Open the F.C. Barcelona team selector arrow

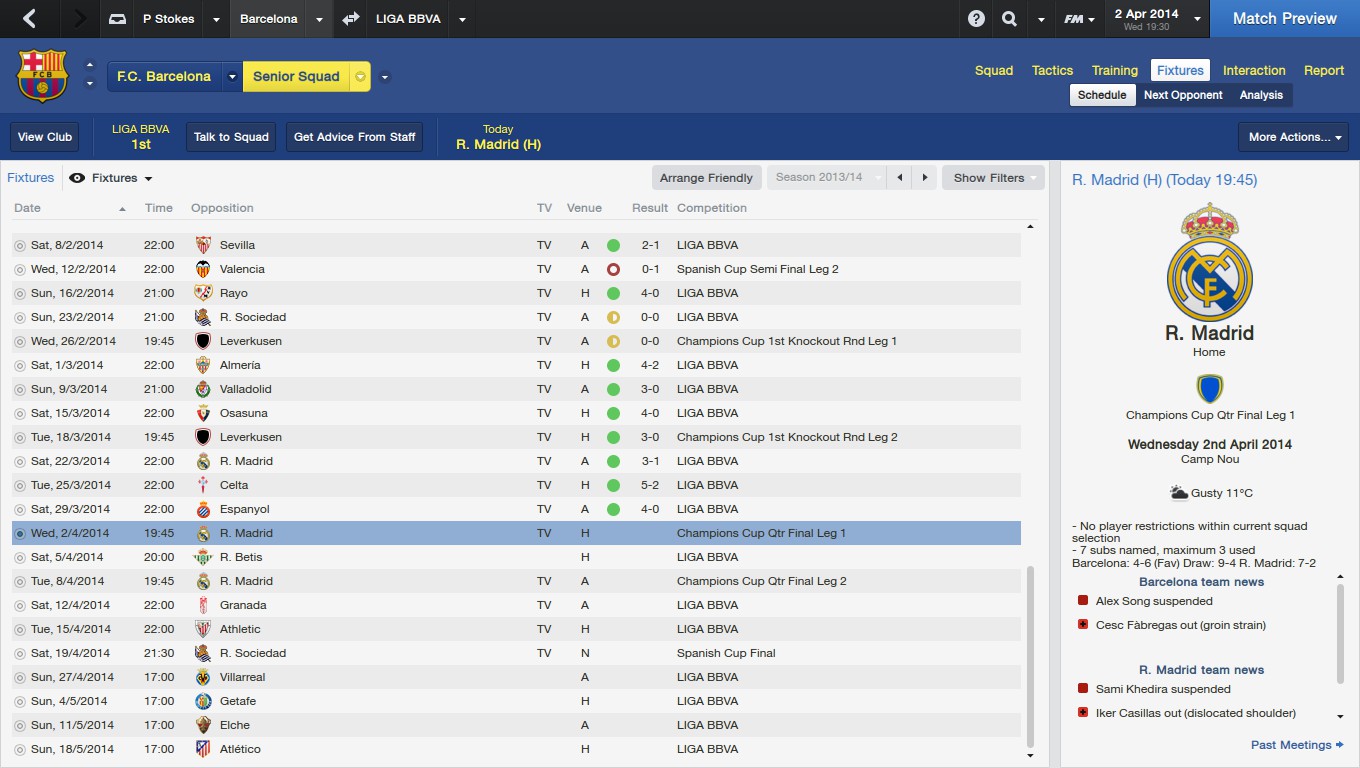[x=231, y=77]
